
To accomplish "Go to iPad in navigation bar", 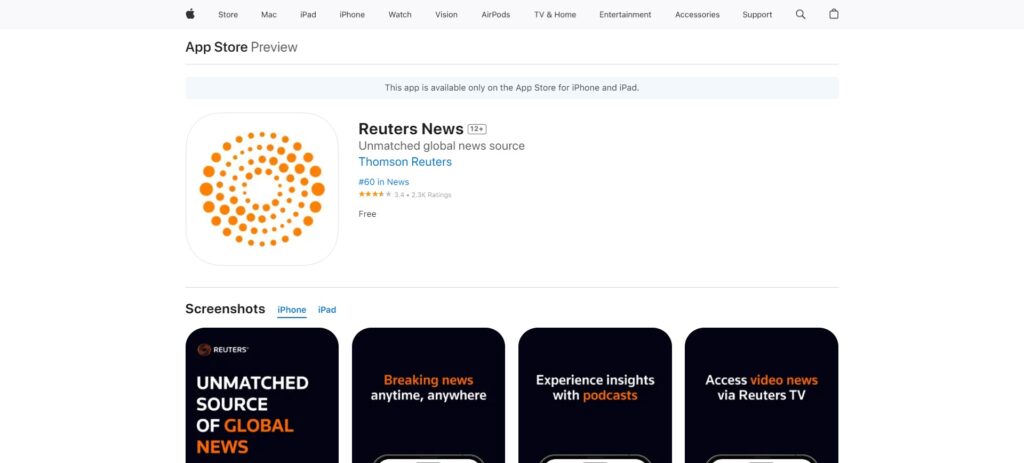I will tap(308, 14).
